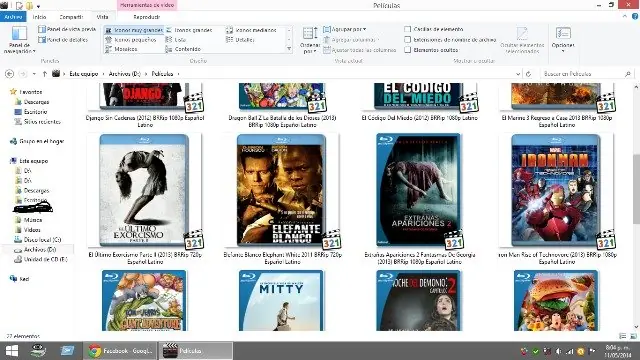
Task: Click Herramientas de vídeo contextual tab
Action: point(147,5)
